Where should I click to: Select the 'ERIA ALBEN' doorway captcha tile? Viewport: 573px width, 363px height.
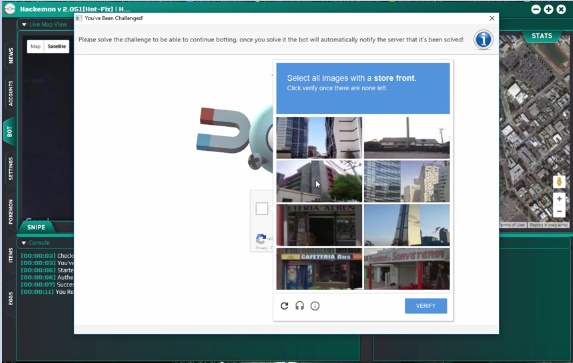pyautogui.click(x=319, y=225)
